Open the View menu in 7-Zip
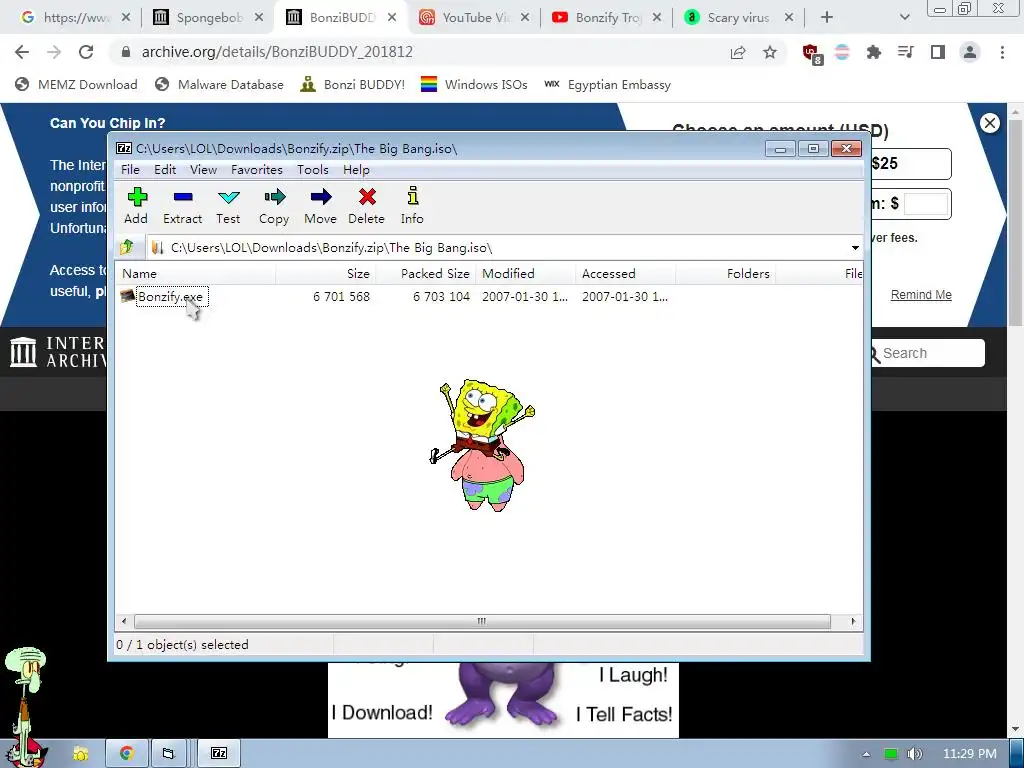Image resolution: width=1024 pixels, height=768 pixels. 203,170
